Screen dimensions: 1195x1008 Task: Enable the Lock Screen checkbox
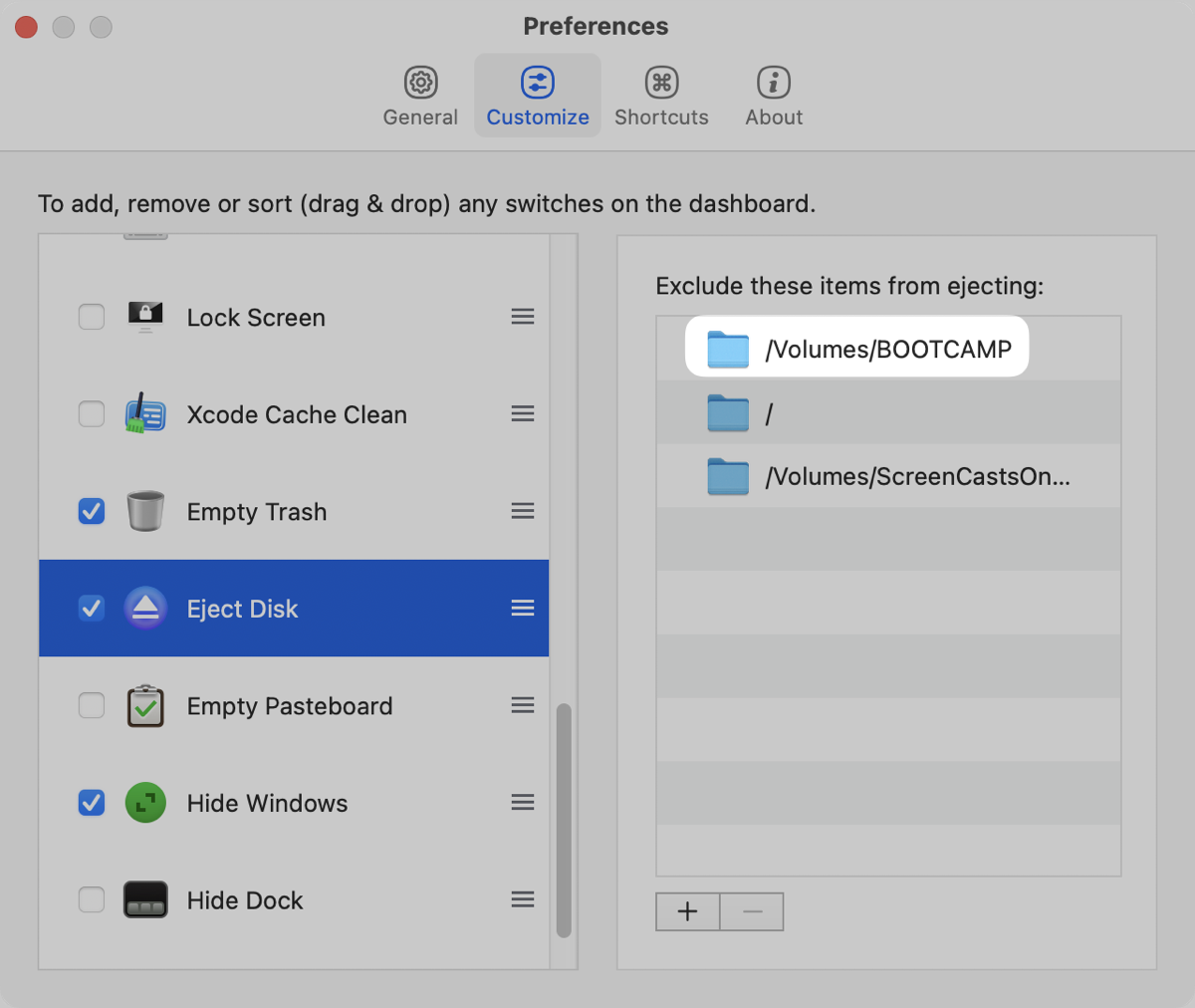pyautogui.click(x=92, y=317)
